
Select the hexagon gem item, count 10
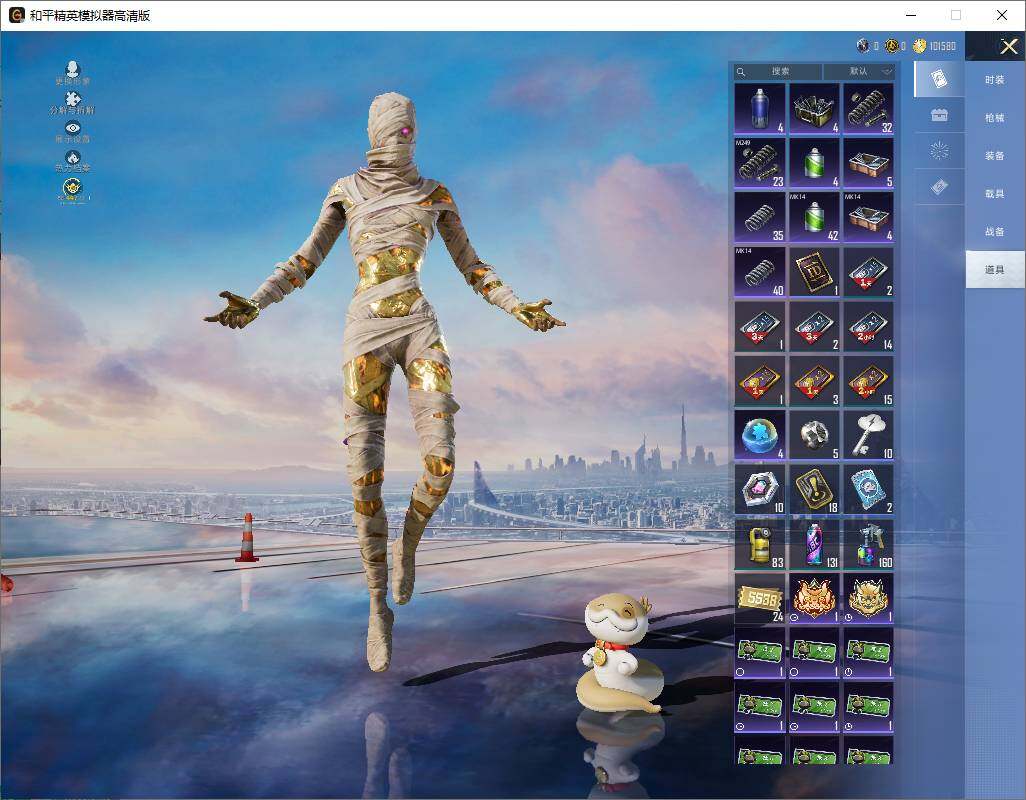coord(760,489)
